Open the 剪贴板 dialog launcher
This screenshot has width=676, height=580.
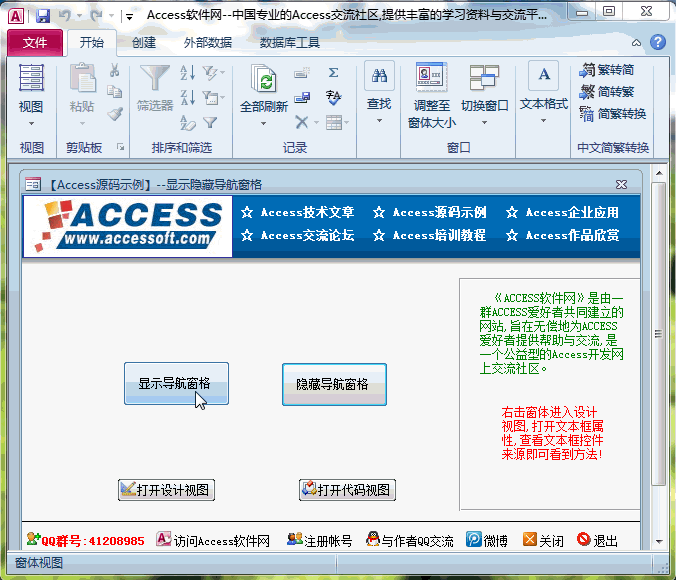(x=120, y=147)
